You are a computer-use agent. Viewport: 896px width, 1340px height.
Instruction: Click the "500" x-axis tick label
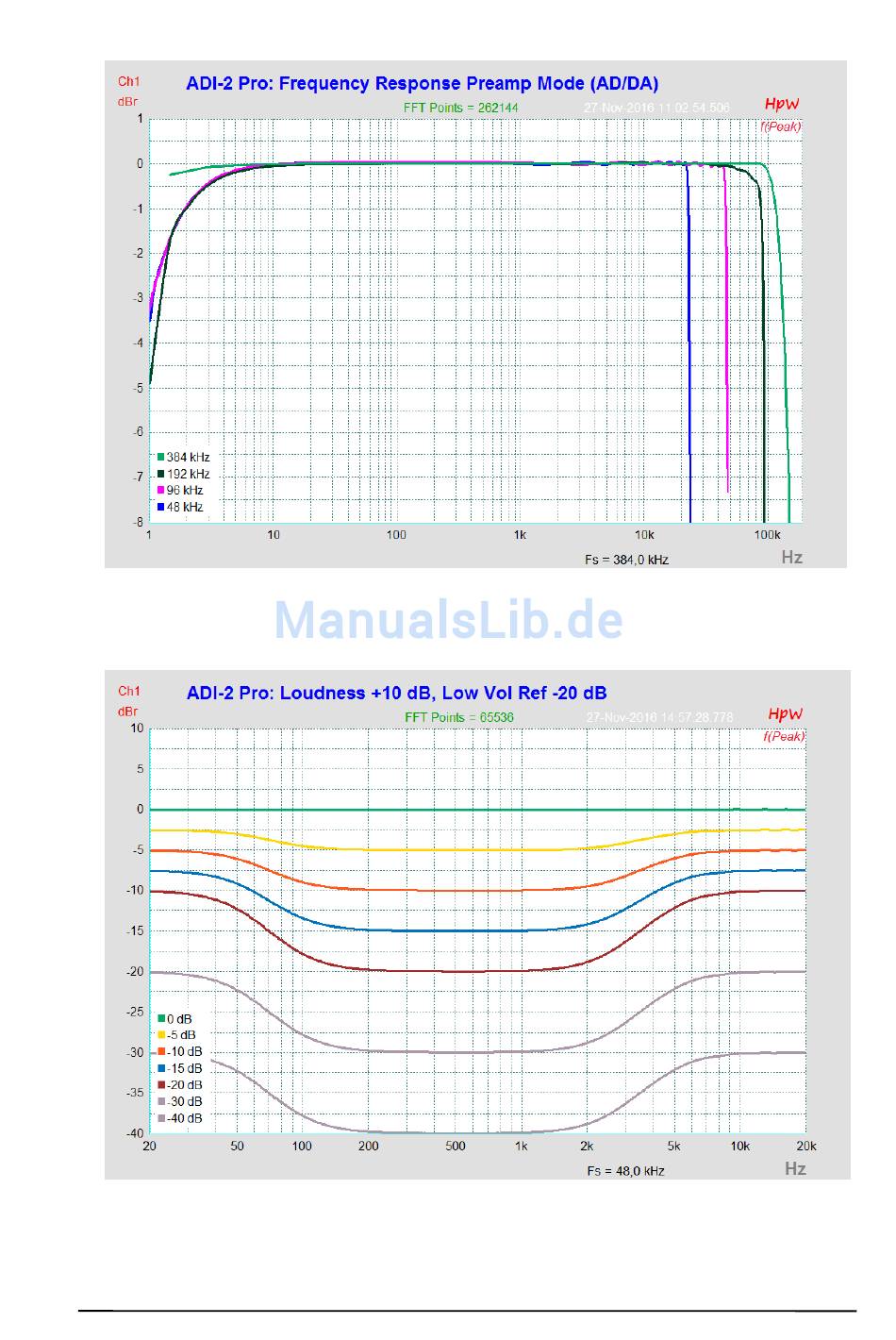[x=456, y=1147]
